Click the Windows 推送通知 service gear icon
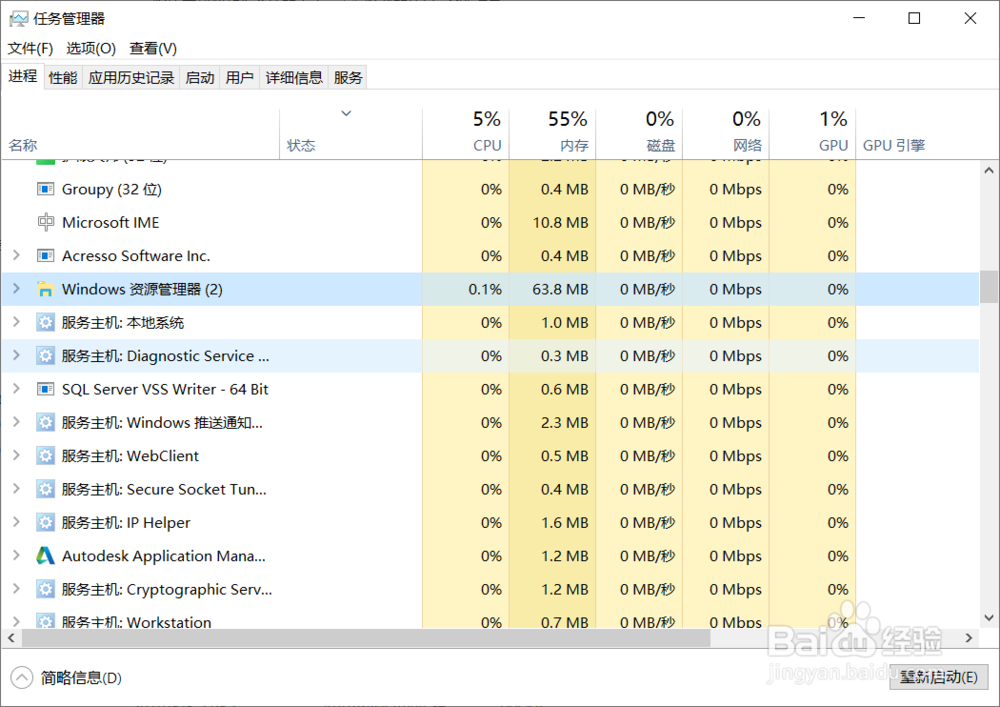The height and width of the screenshot is (707, 1000). pos(45,423)
